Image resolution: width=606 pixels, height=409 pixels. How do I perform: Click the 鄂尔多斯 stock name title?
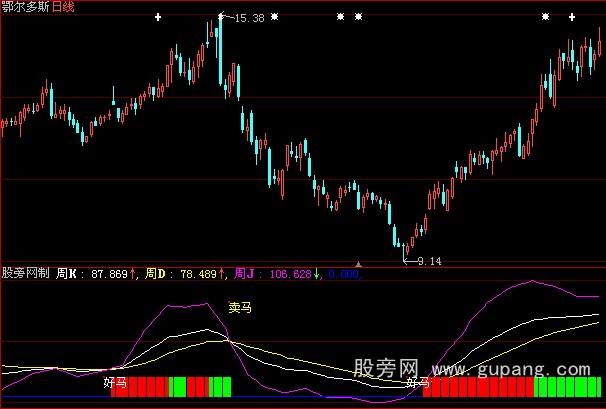[25, 7]
